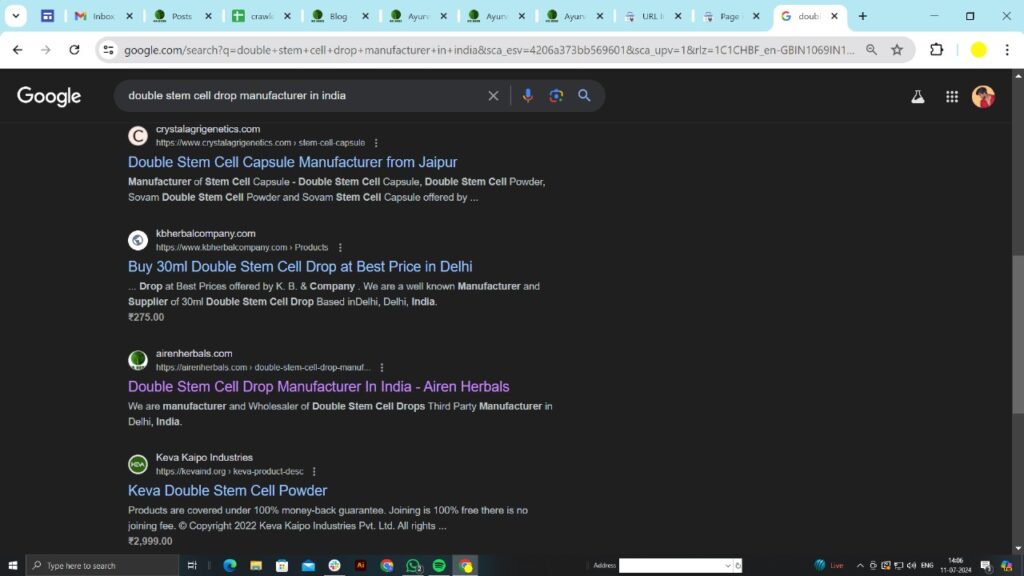Viewport: 1024px width, 576px height.
Task: Close the Inbox Gmail tab
Action: 129,16
